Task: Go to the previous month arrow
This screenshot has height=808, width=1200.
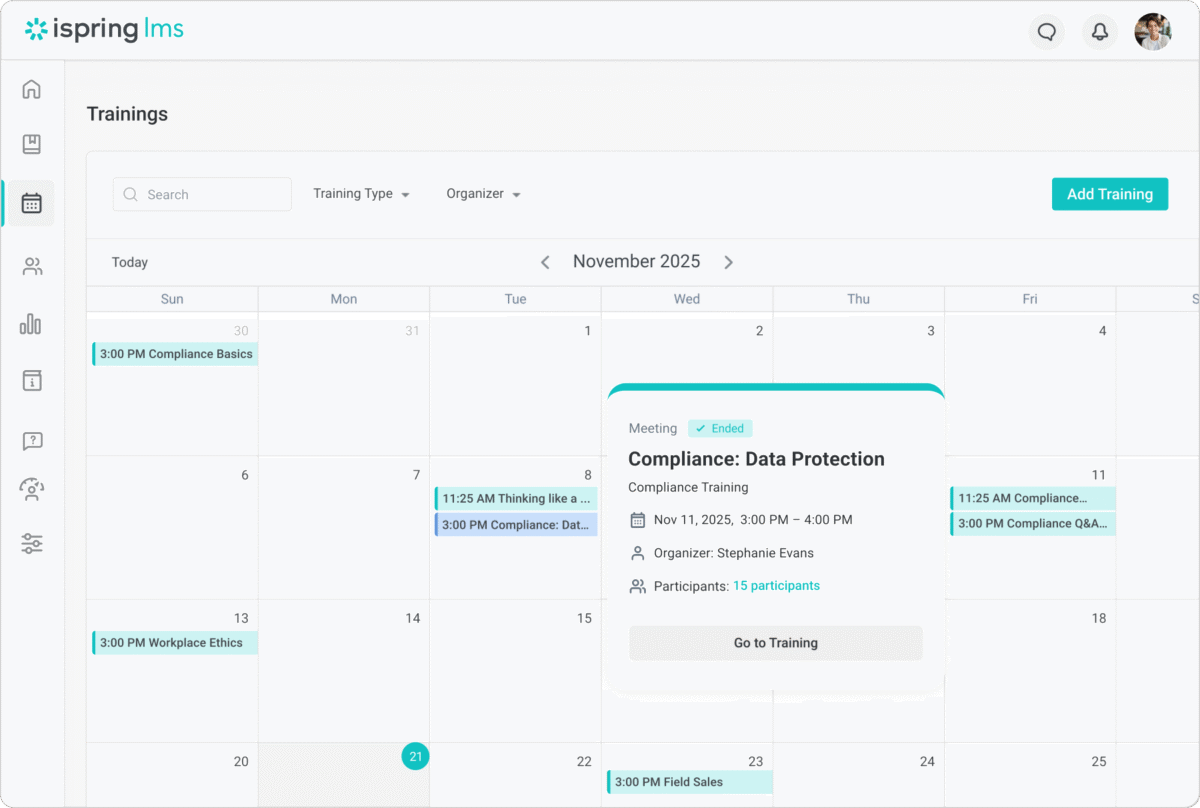Action: pyautogui.click(x=545, y=262)
